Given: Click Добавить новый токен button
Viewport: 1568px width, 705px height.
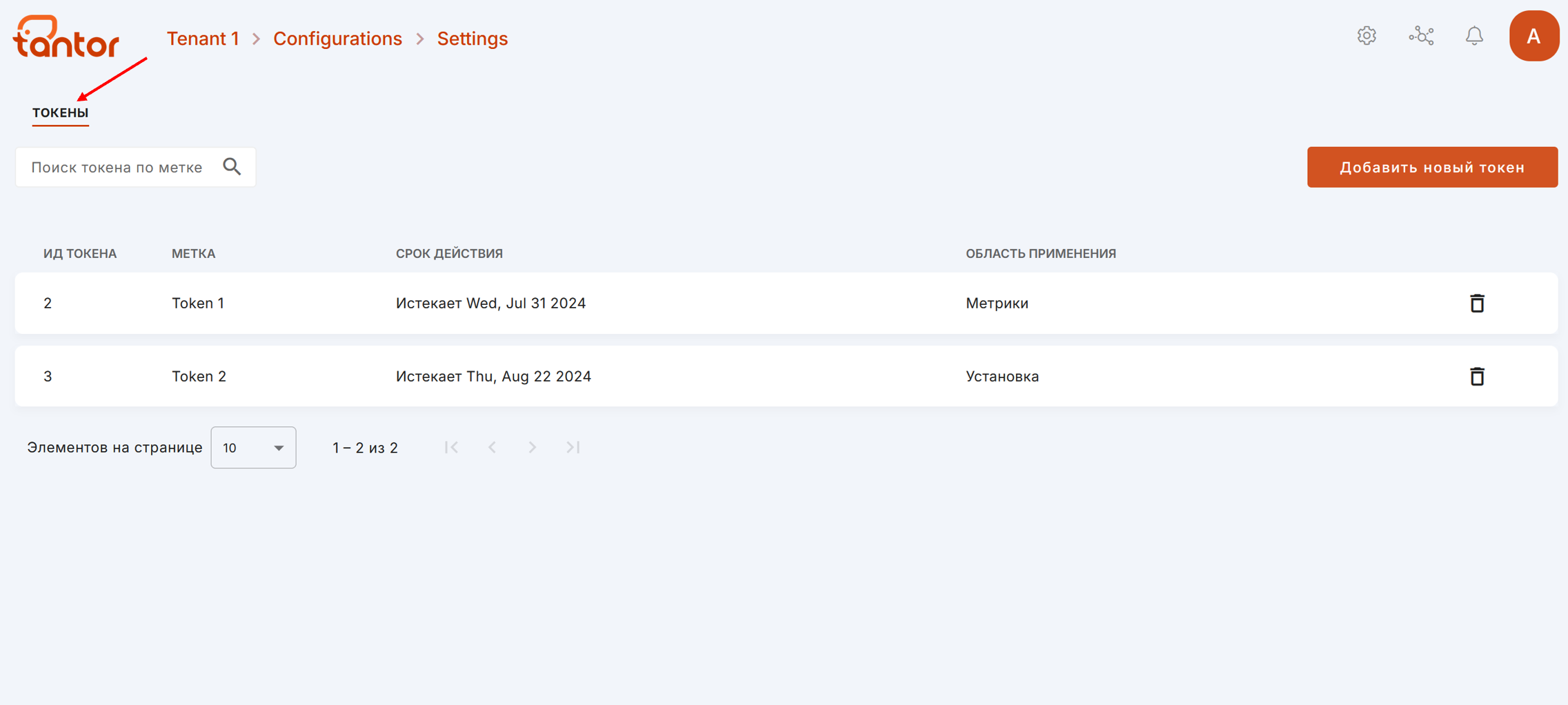Looking at the screenshot, I should pyautogui.click(x=1432, y=167).
